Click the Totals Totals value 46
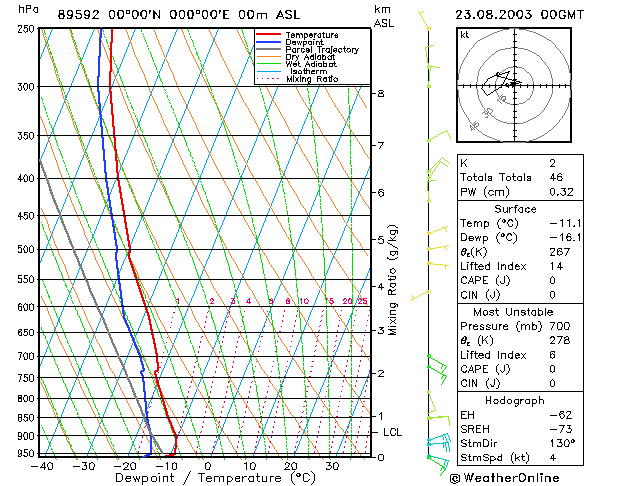Image resolution: width=629 pixels, height=486 pixels. (556, 177)
